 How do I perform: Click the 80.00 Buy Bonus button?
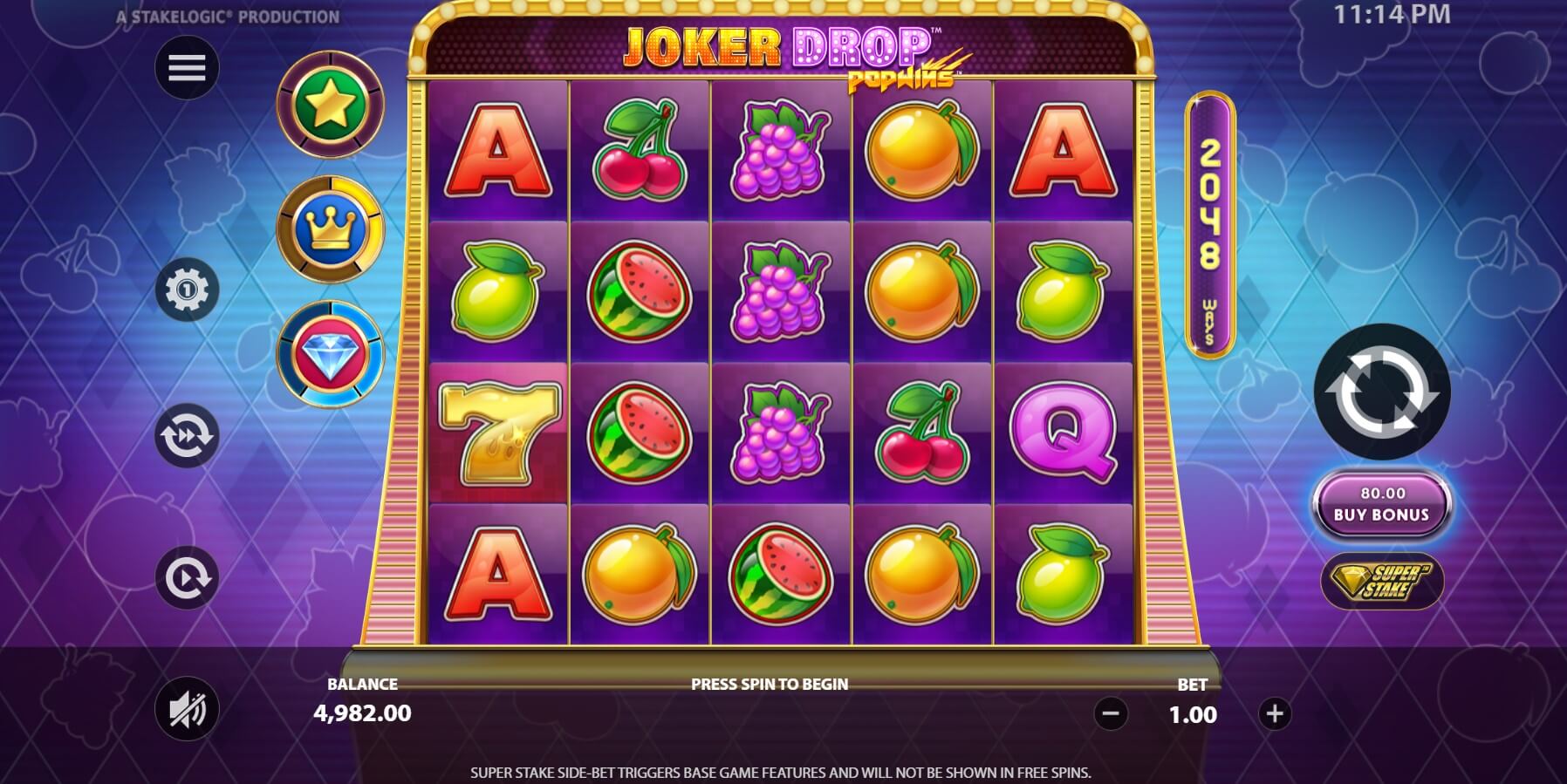(x=1382, y=504)
